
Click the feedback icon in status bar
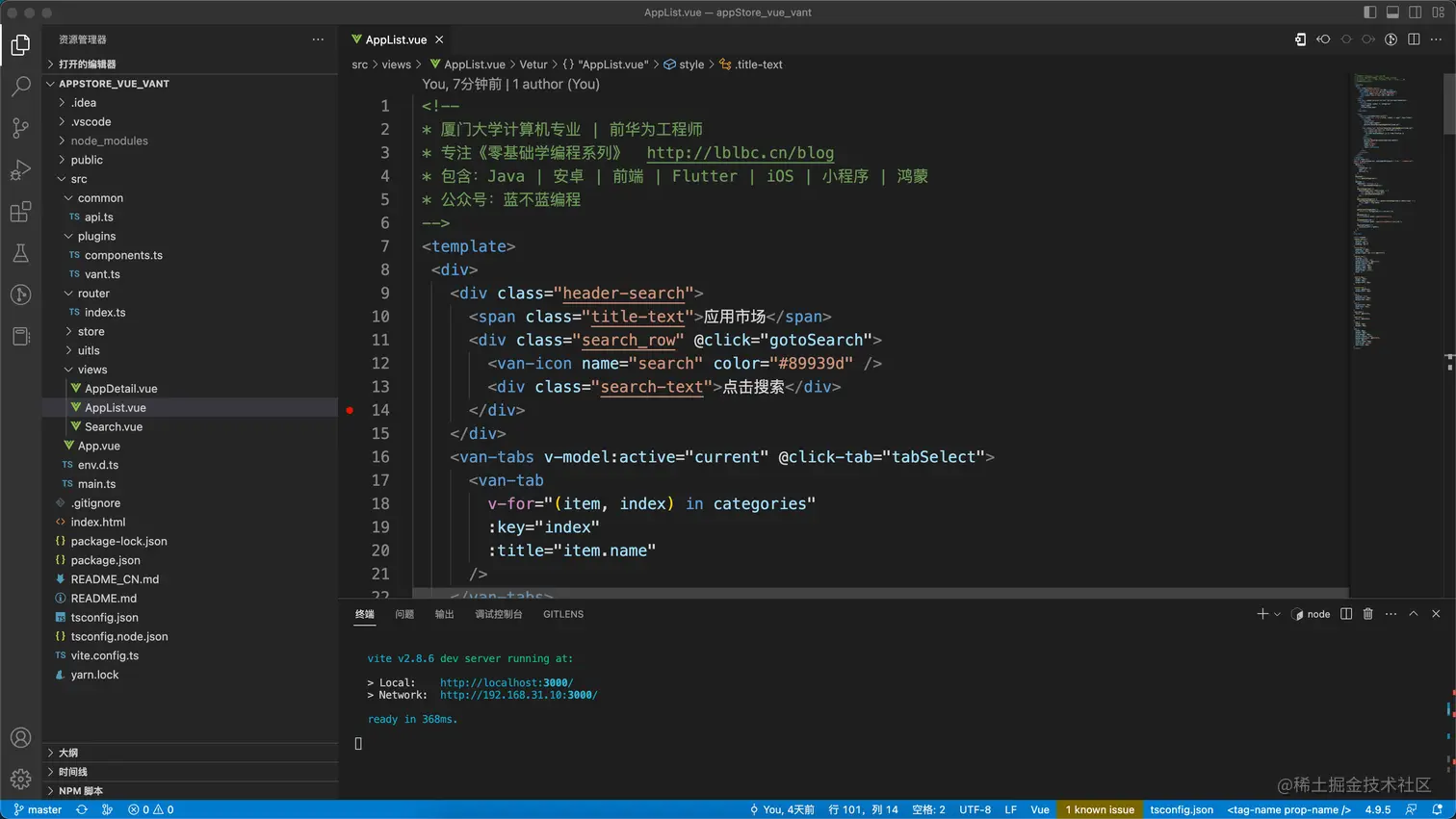pyautogui.click(x=1411, y=809)
